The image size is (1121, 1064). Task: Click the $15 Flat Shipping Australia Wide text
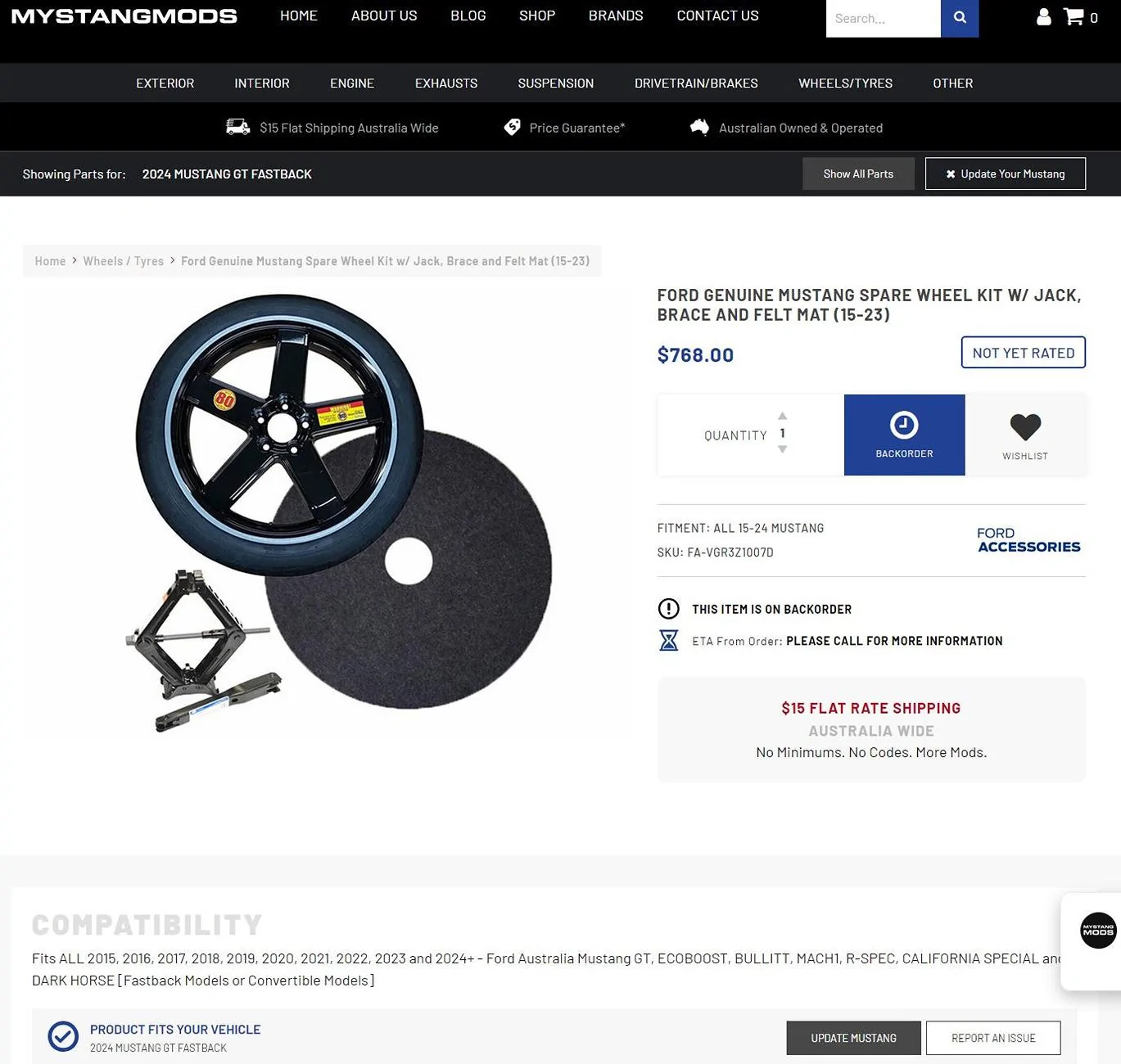click(x=349, y=128)
